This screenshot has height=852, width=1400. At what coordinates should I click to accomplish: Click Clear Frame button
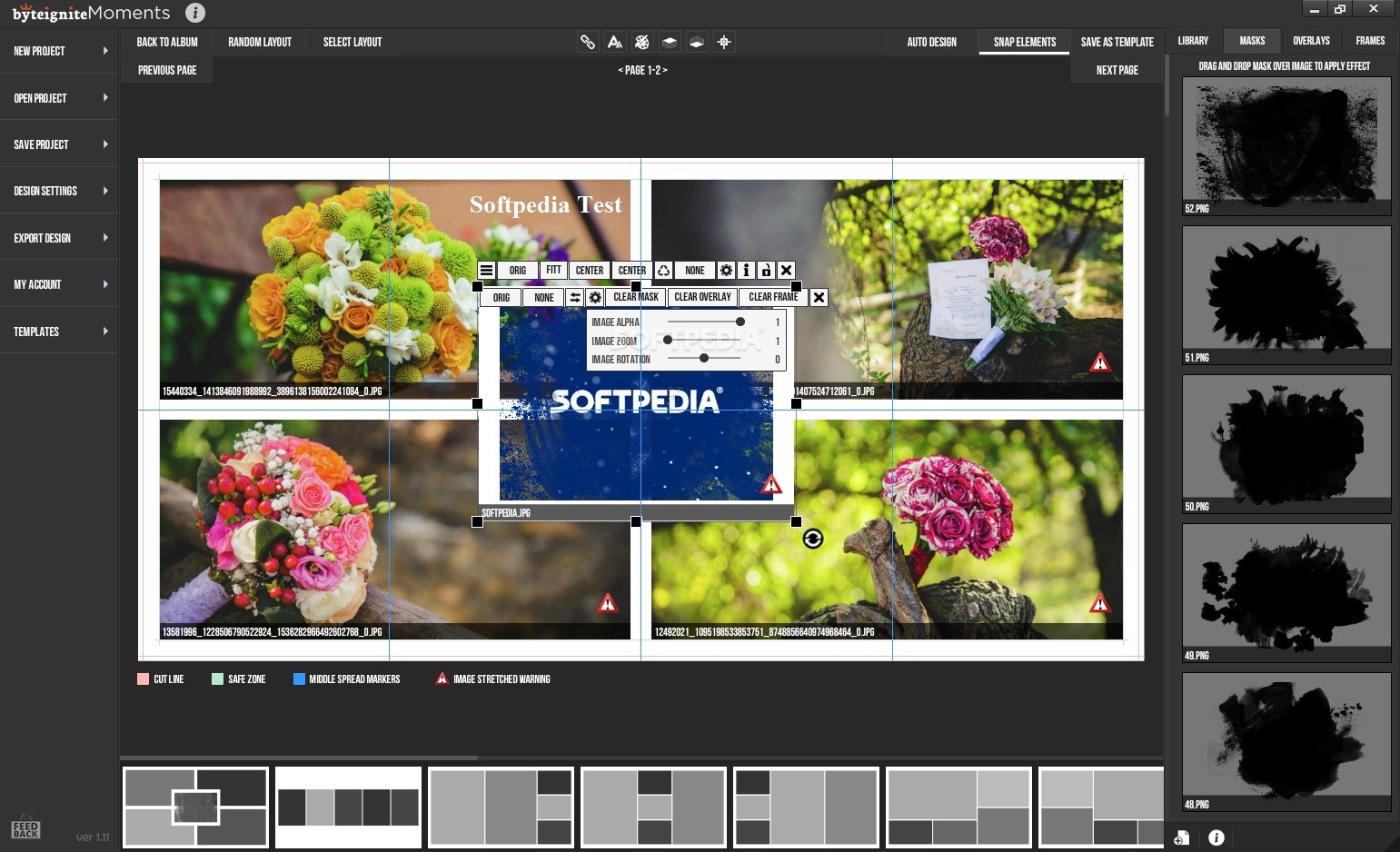click(x=773, y=297)
